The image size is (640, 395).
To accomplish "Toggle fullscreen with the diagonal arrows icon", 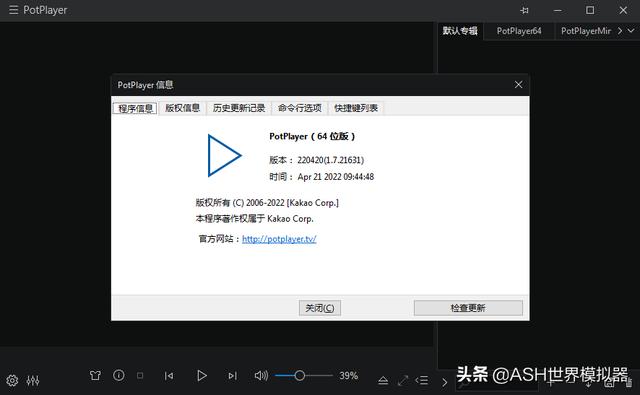I will [403, 380].
